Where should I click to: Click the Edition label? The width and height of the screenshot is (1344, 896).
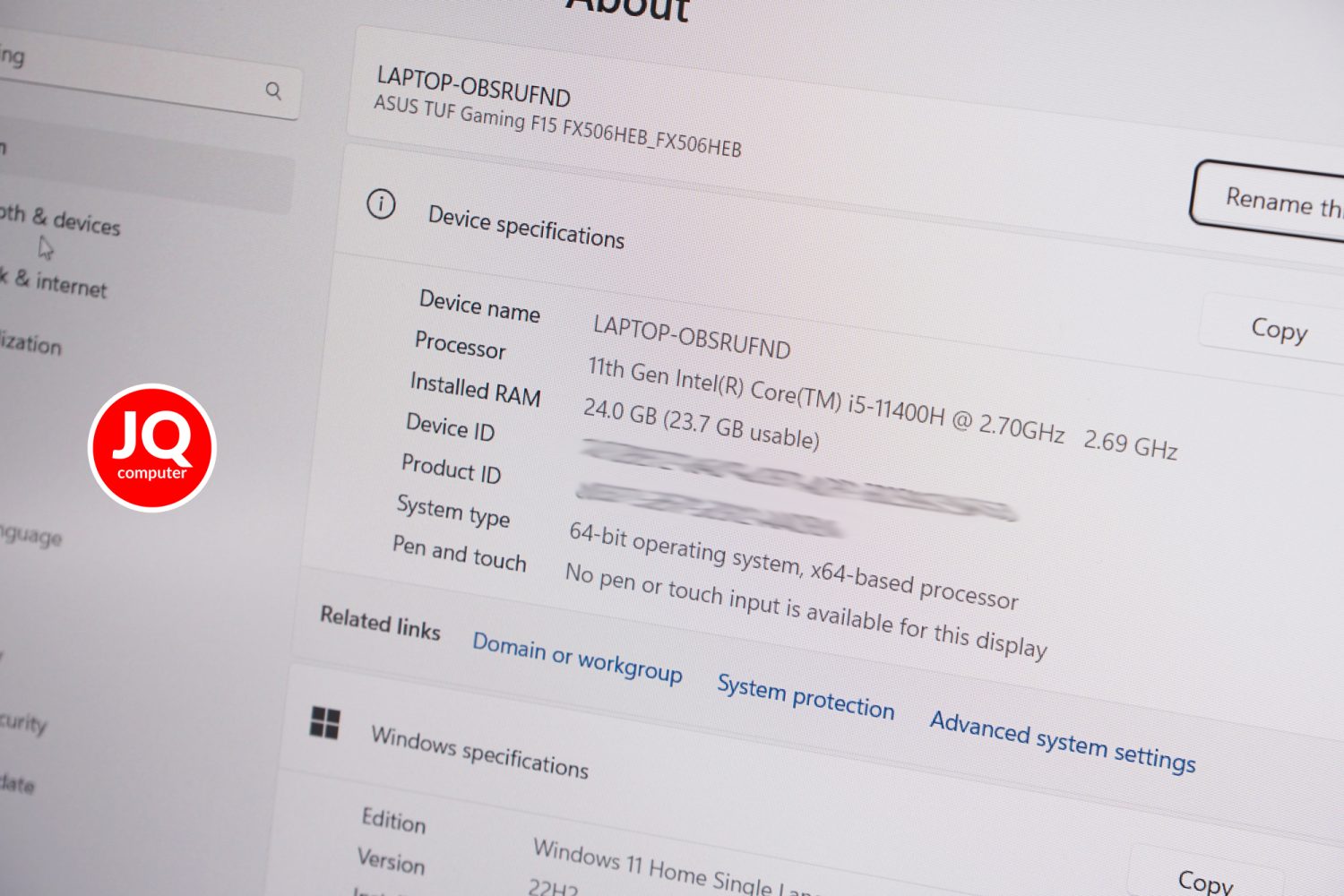393,820
